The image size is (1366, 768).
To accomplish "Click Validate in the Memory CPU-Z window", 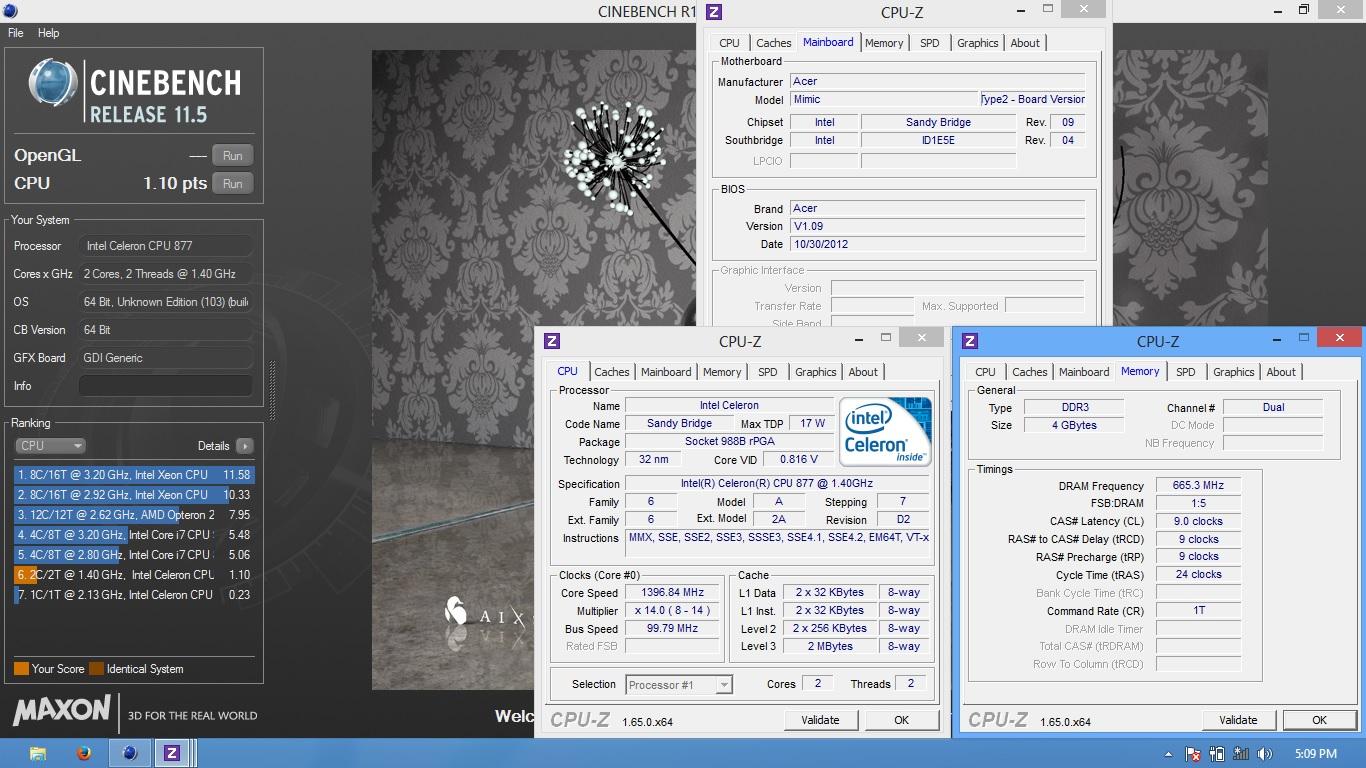I will click(1238, 720).
